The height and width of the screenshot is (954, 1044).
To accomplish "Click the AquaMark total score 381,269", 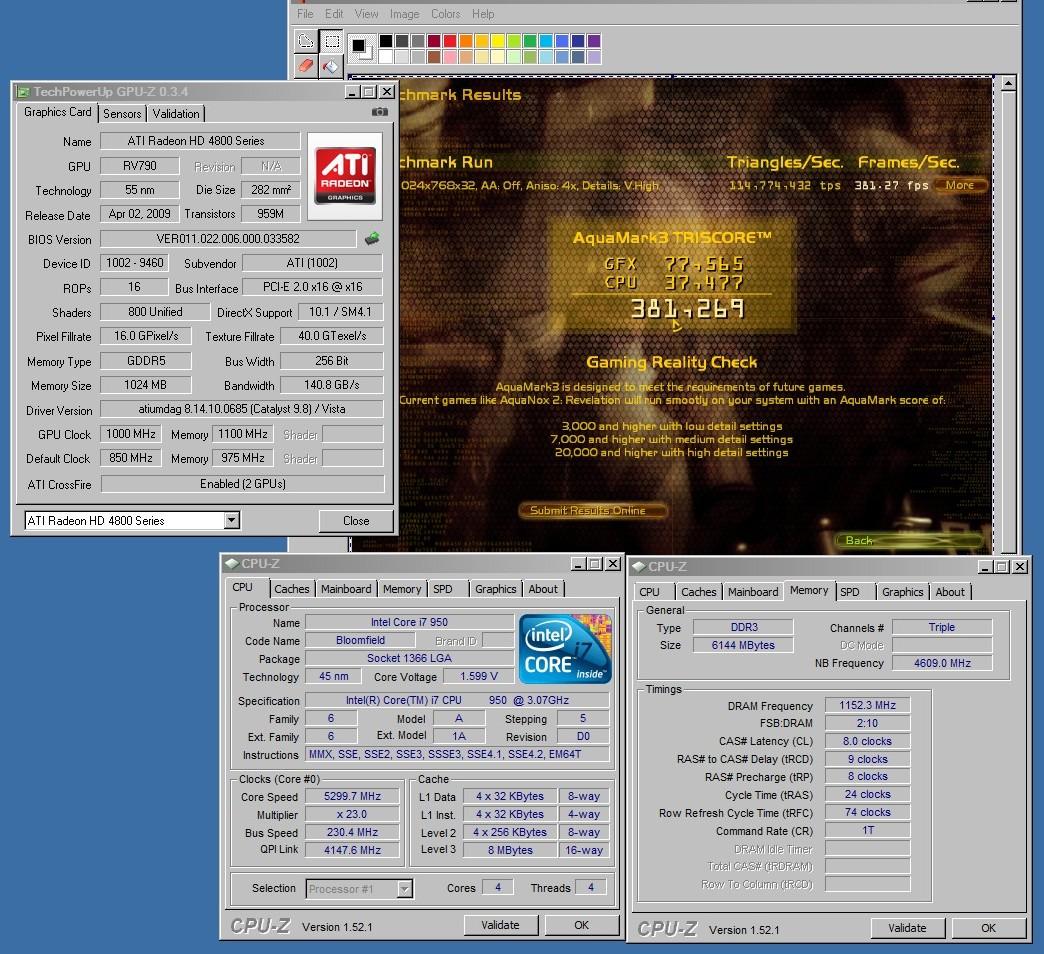I will [687, 308].
